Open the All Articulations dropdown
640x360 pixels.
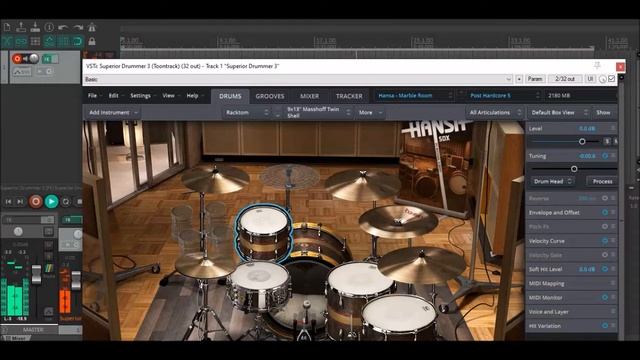pos(495,113)
